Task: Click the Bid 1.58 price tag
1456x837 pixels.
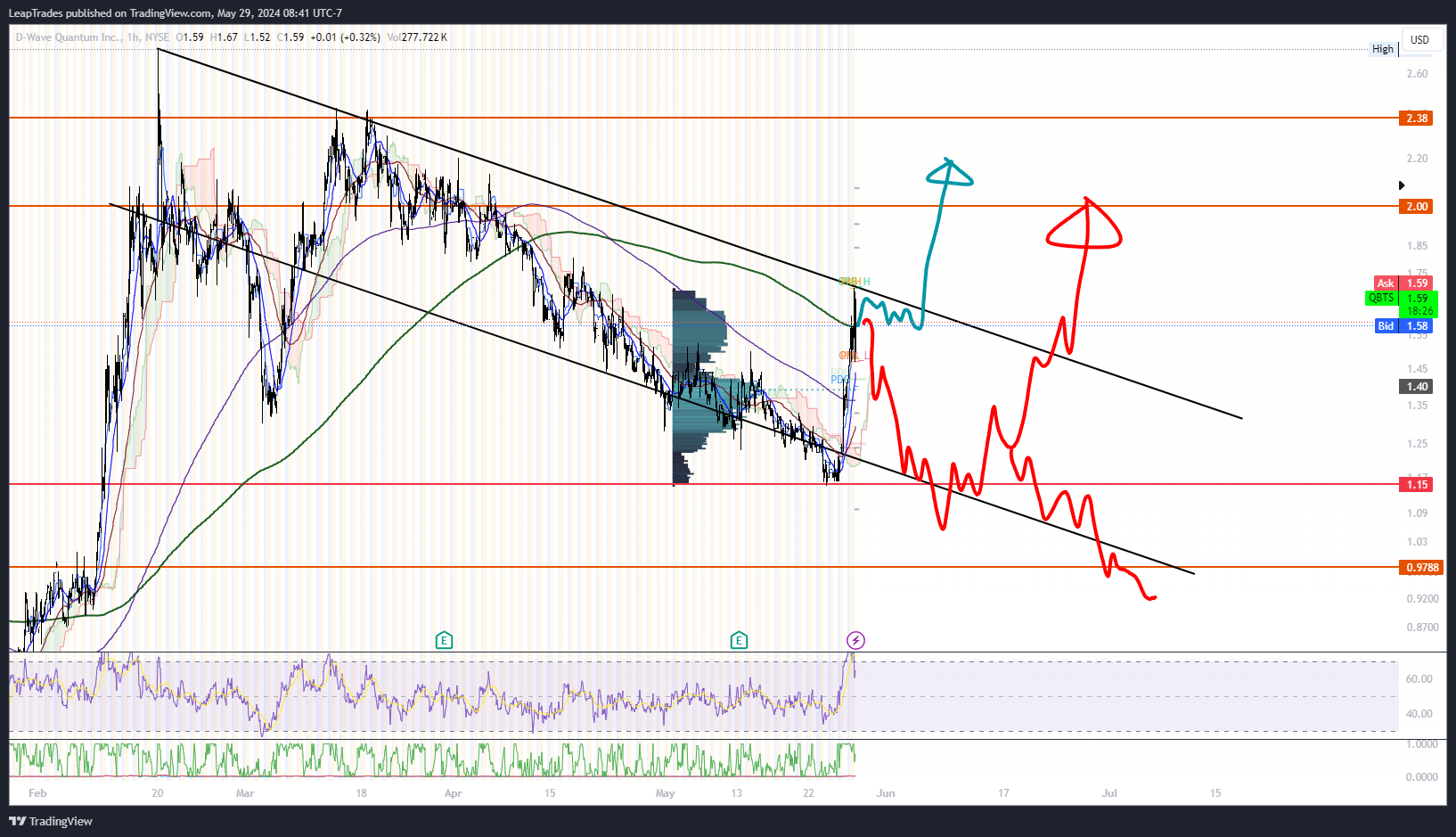Action: coord(1403,326)
